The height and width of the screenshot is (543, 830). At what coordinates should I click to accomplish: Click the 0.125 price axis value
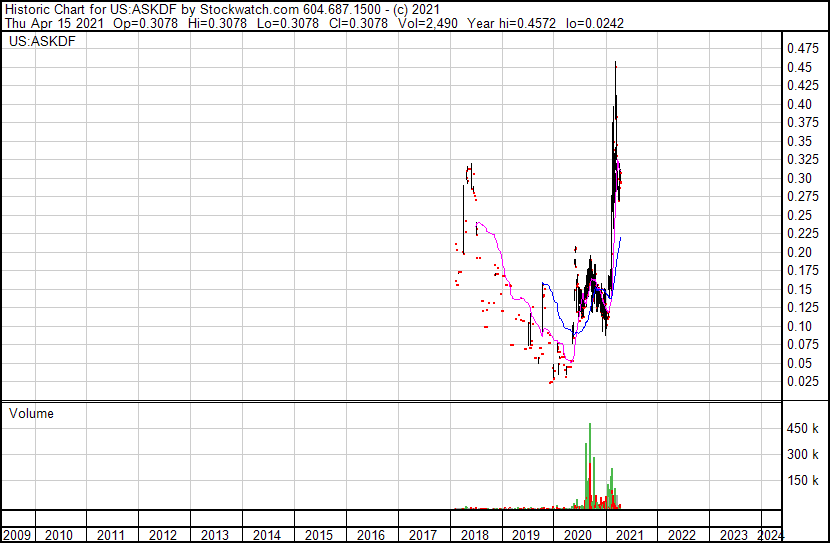point(803,307)
